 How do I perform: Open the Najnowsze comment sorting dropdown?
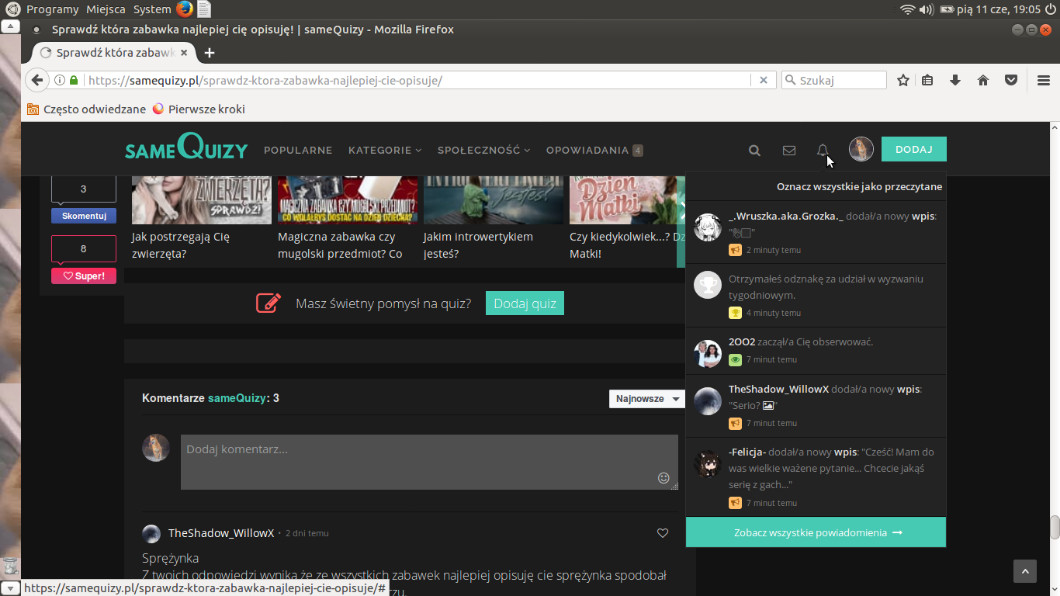(x=646, y=398)
